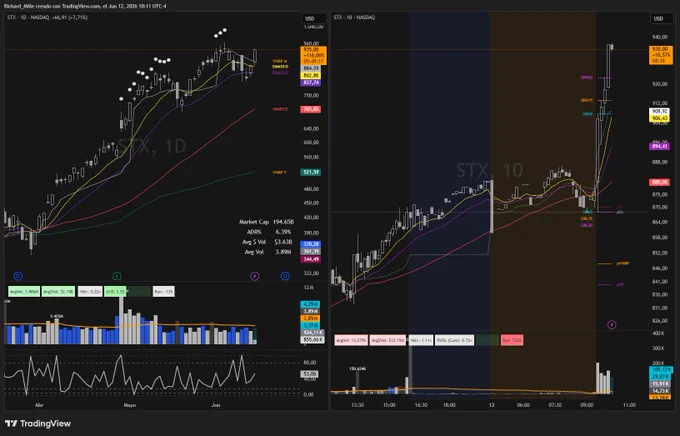
Task: Click the Vol+ 1.11x box on the 10-minute chart
Action: (421, 340)
